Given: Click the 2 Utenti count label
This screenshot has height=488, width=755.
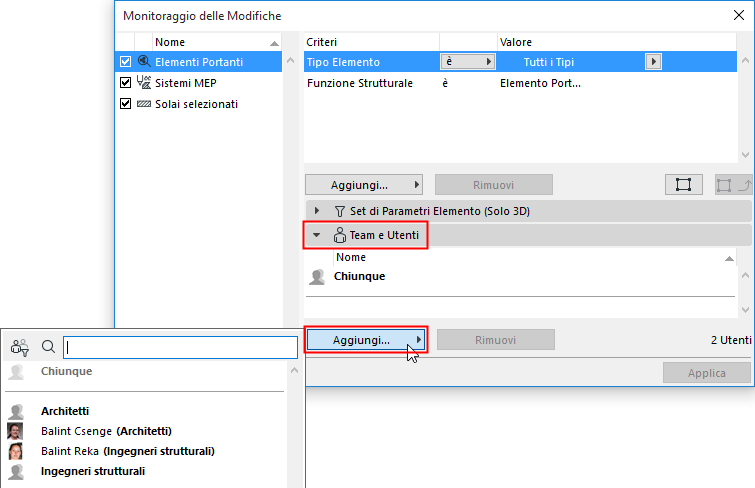Looking at the screenshot, I should [x=731, y=340].
